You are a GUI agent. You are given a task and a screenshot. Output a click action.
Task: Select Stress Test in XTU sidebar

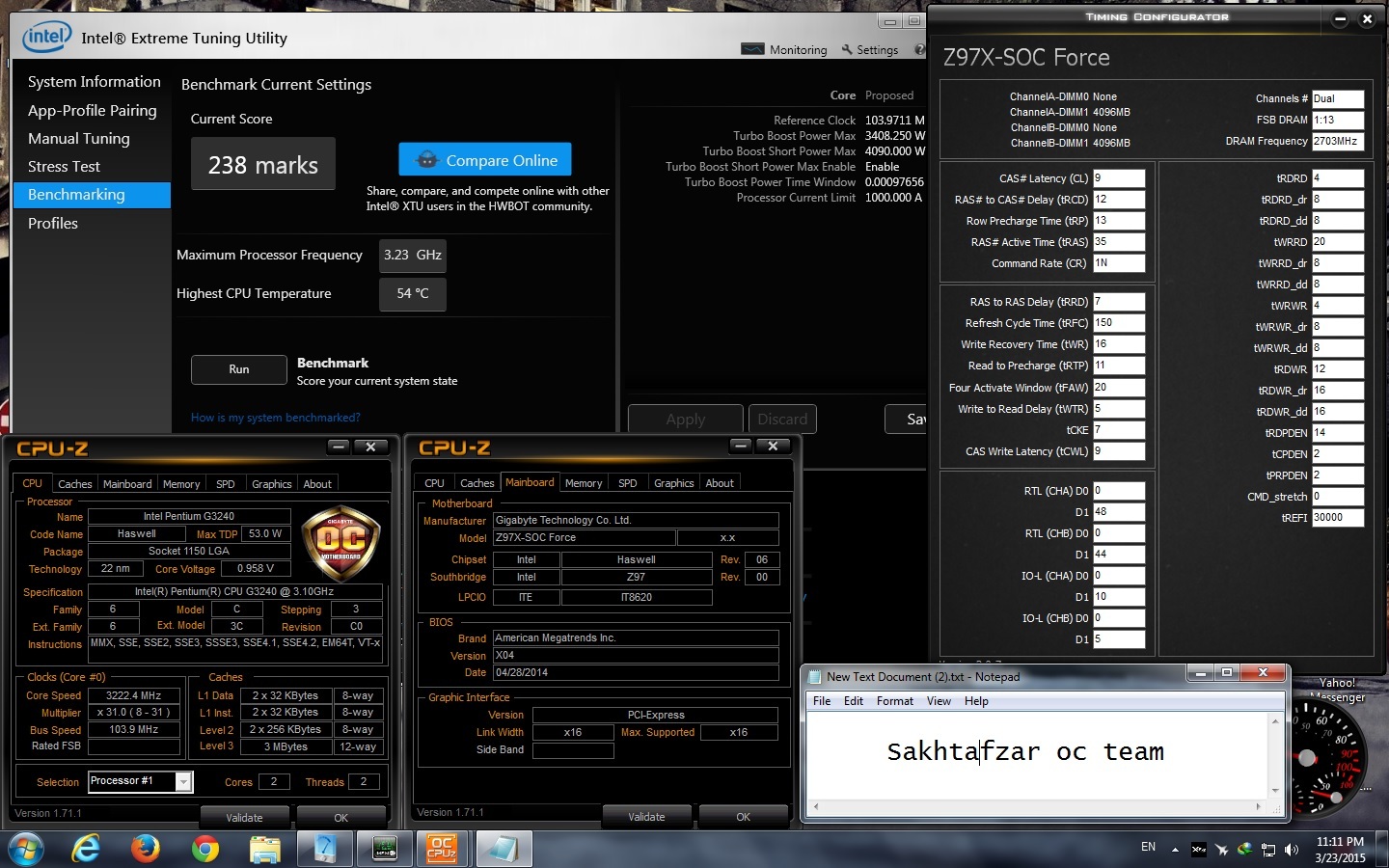pos(64,167)
